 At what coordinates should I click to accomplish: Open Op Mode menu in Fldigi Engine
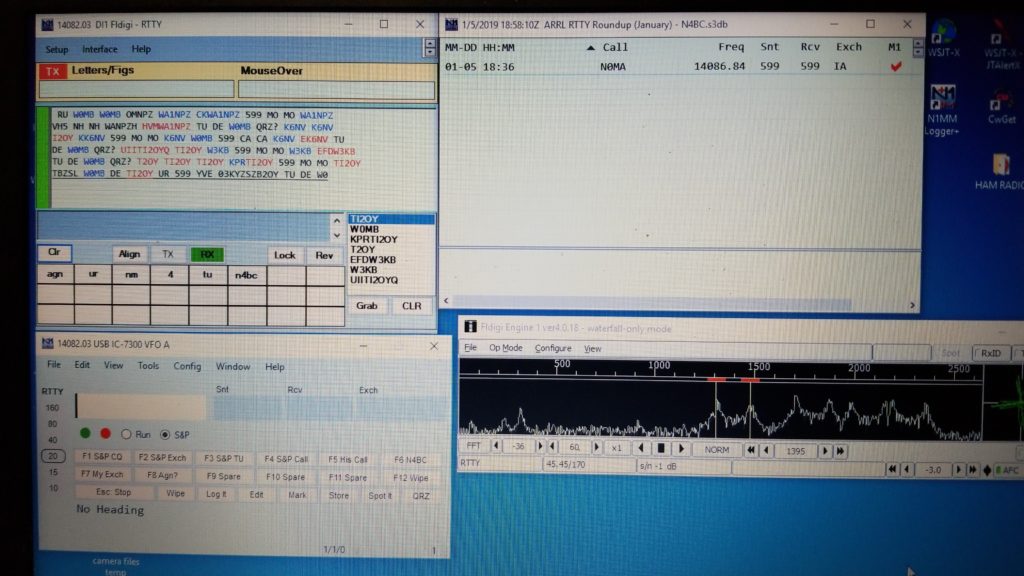(x=505, y=348)
